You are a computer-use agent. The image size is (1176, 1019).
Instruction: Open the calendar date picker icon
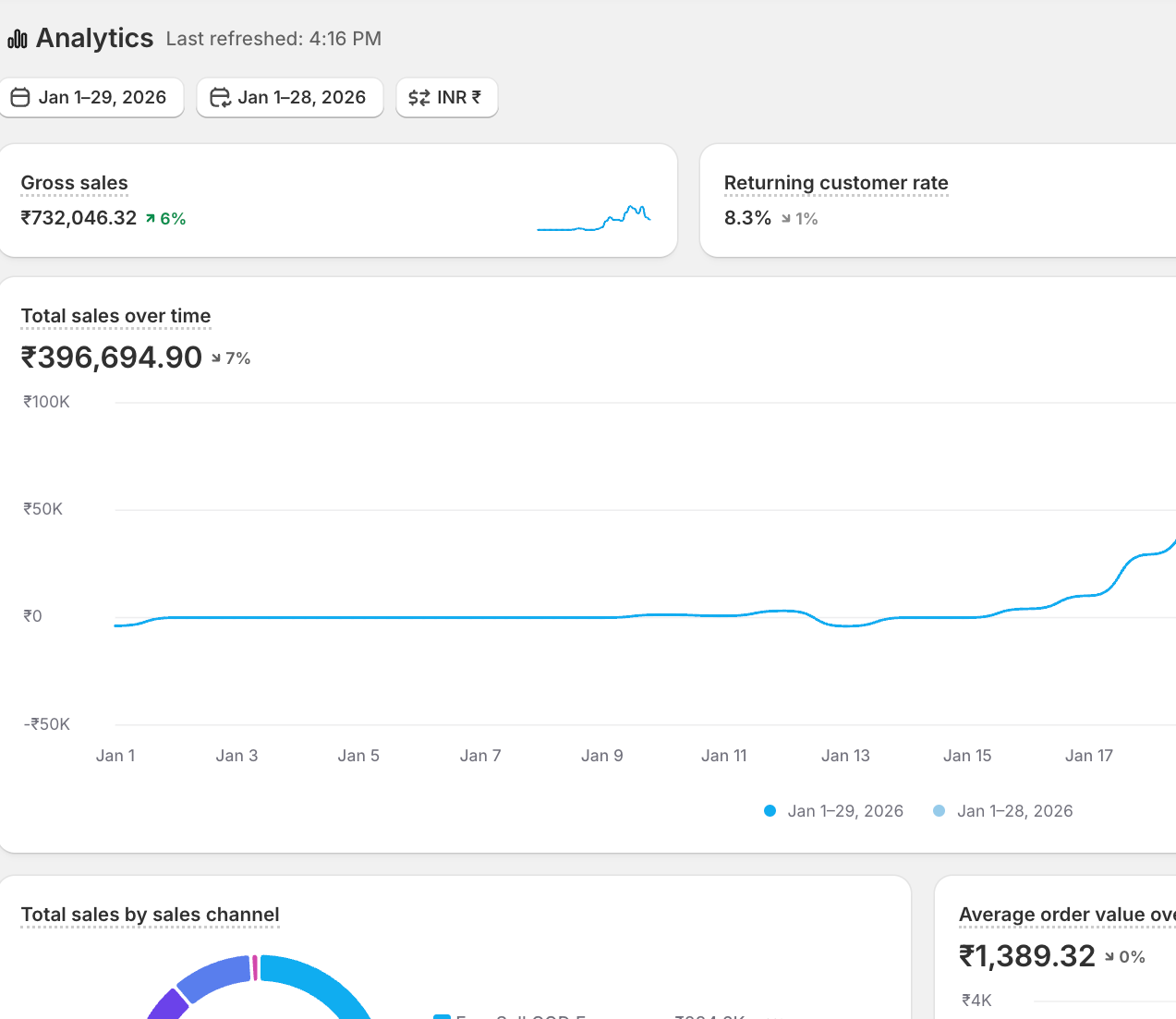pos(19,97)
